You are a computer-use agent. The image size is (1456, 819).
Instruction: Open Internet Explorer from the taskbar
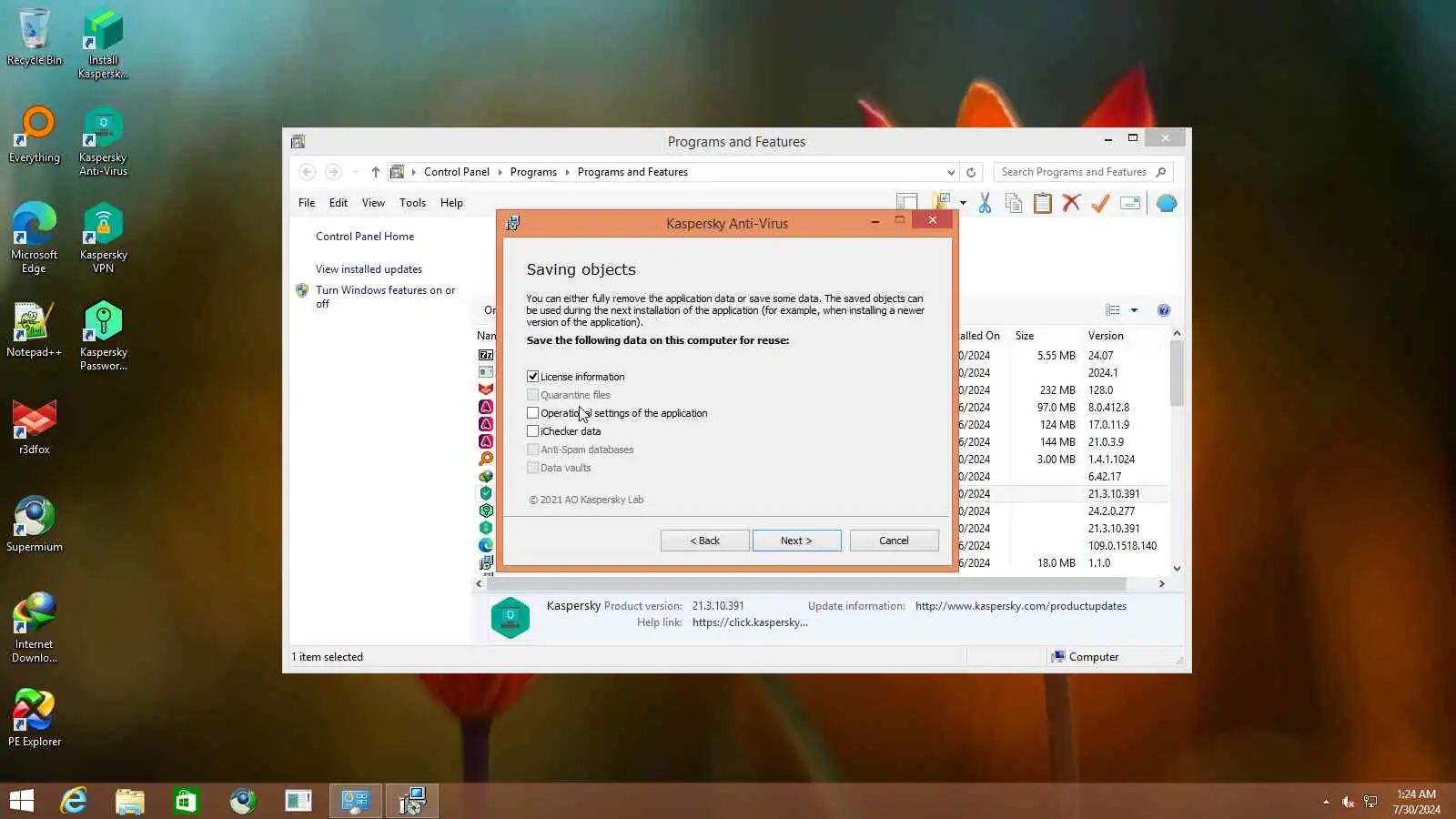[74, 801]
